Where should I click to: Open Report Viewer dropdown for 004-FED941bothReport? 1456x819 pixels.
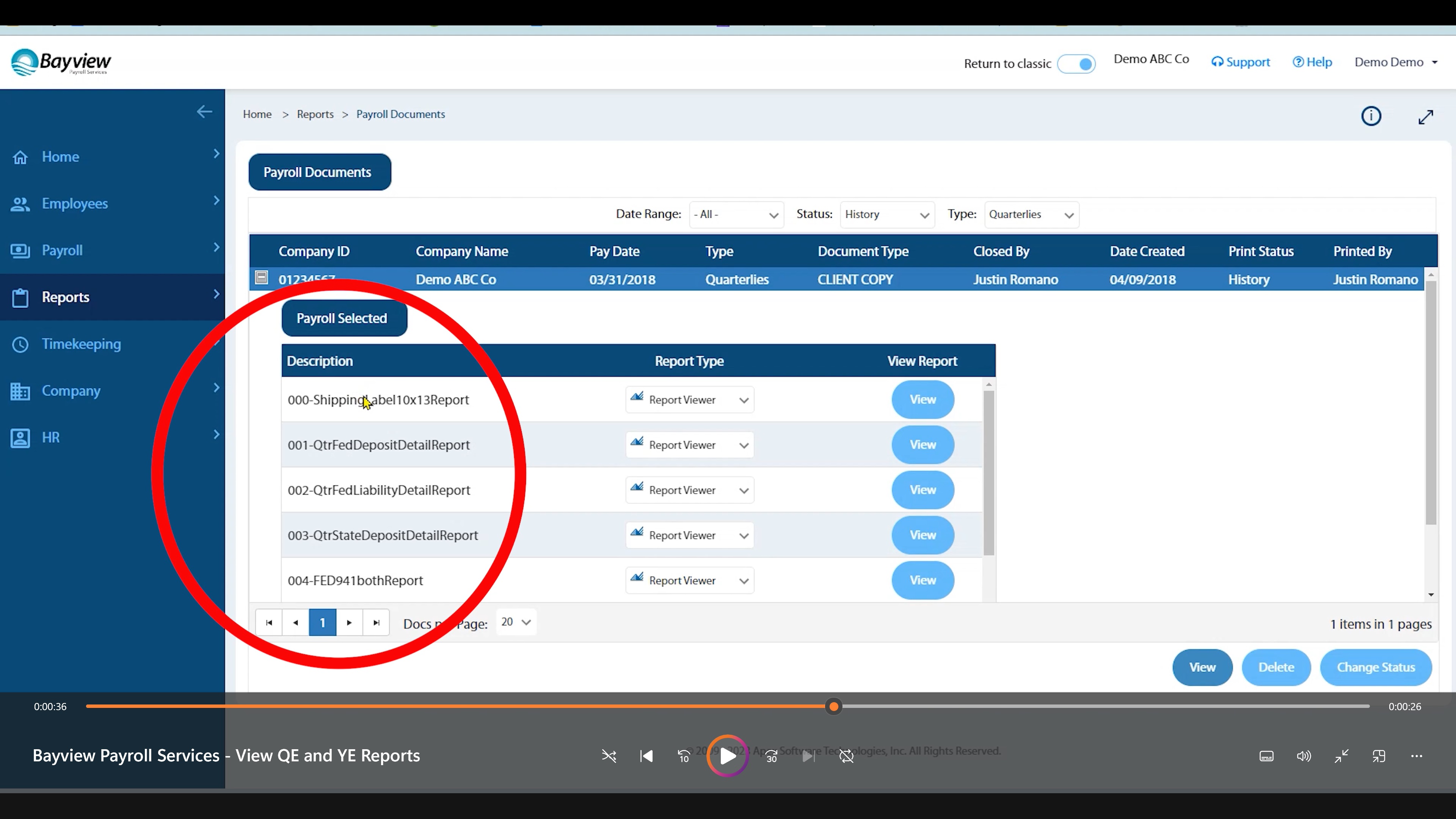click(690, 581)
